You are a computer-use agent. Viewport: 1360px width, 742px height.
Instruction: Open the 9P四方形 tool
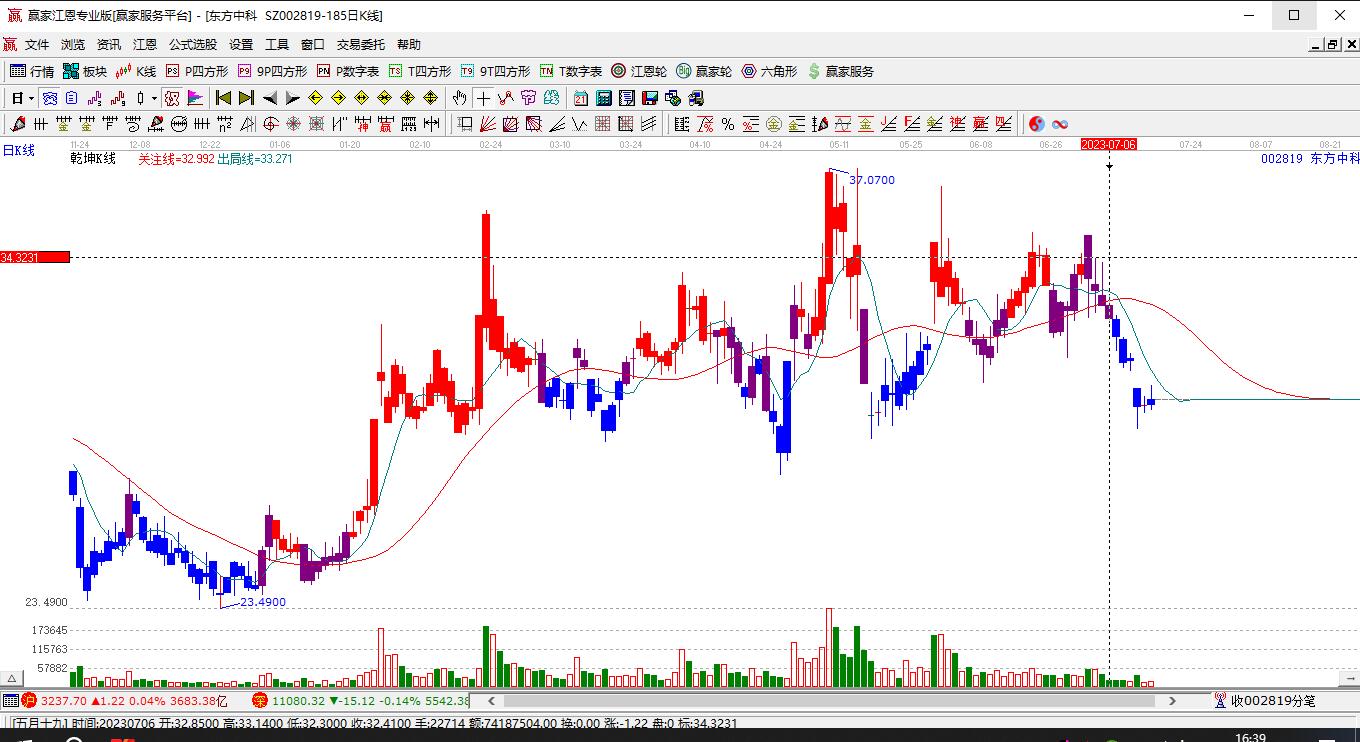pyautogui.click(x=273, y=71)
